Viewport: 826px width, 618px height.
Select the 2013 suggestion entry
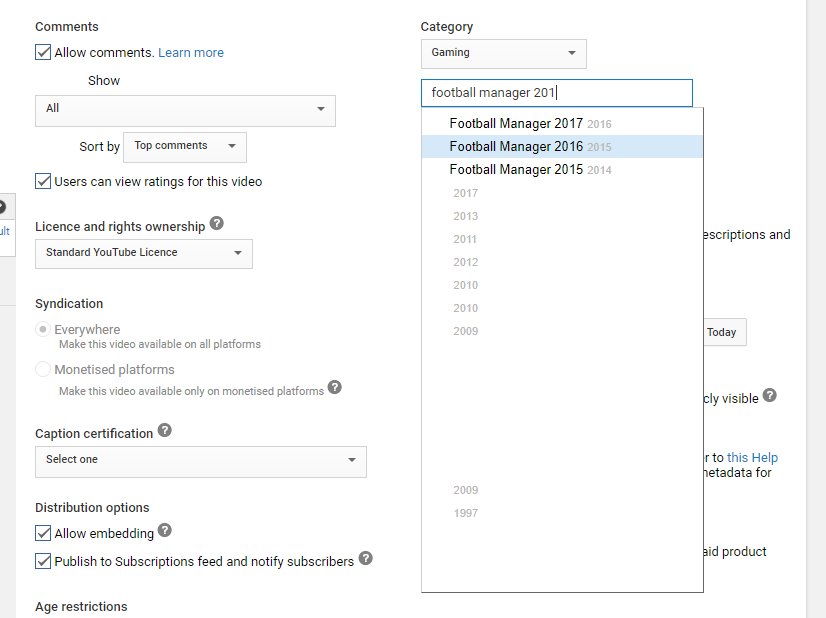pos(562,216)
